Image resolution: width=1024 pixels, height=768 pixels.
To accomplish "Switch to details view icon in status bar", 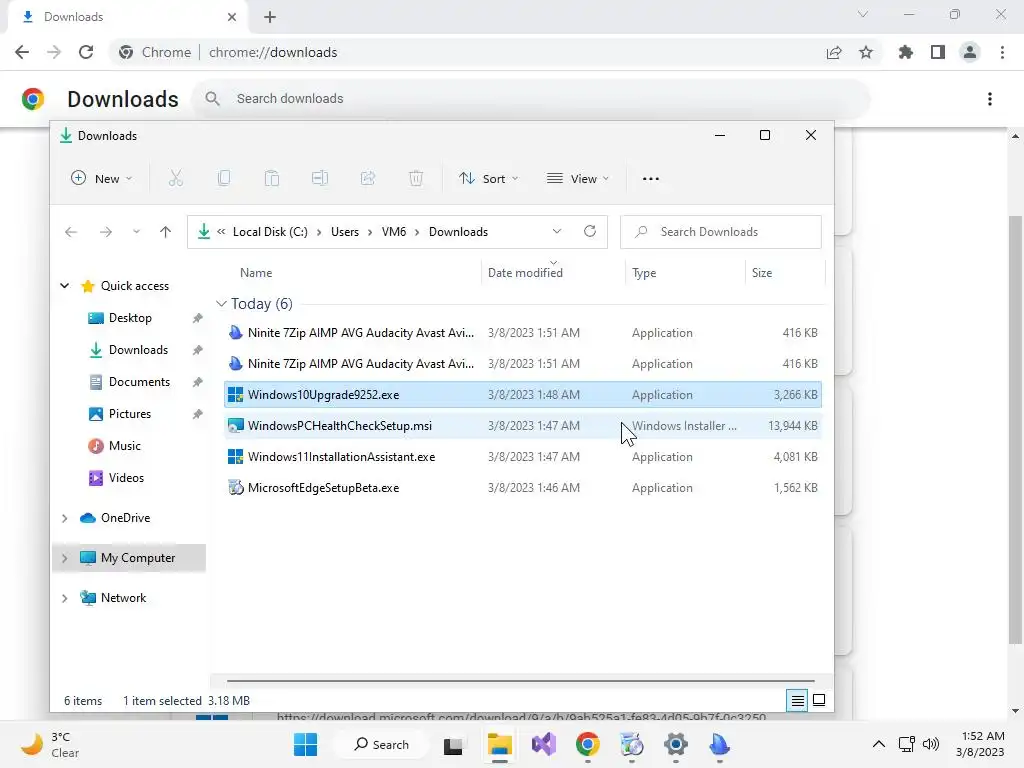I will (x=797, y=701).
